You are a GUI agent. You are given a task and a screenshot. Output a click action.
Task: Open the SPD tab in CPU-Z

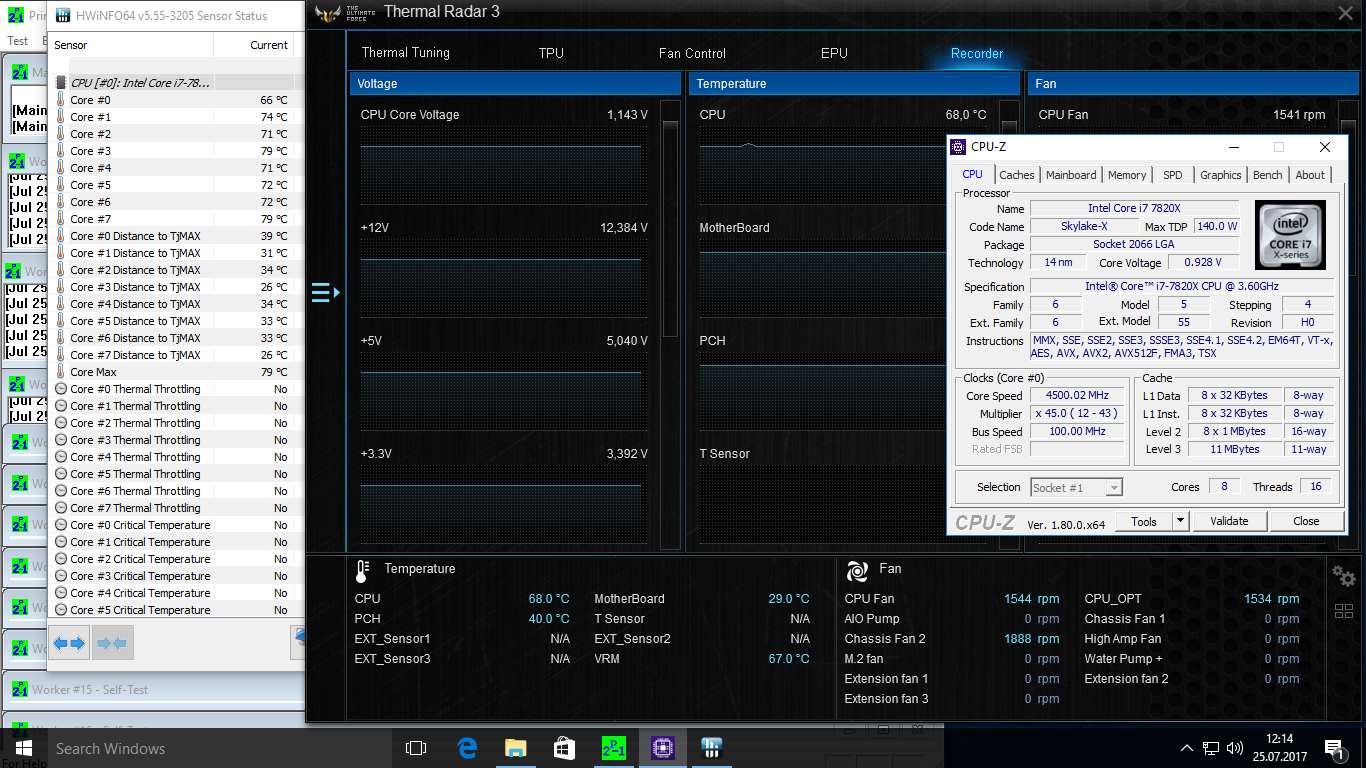click(1173, 175)
